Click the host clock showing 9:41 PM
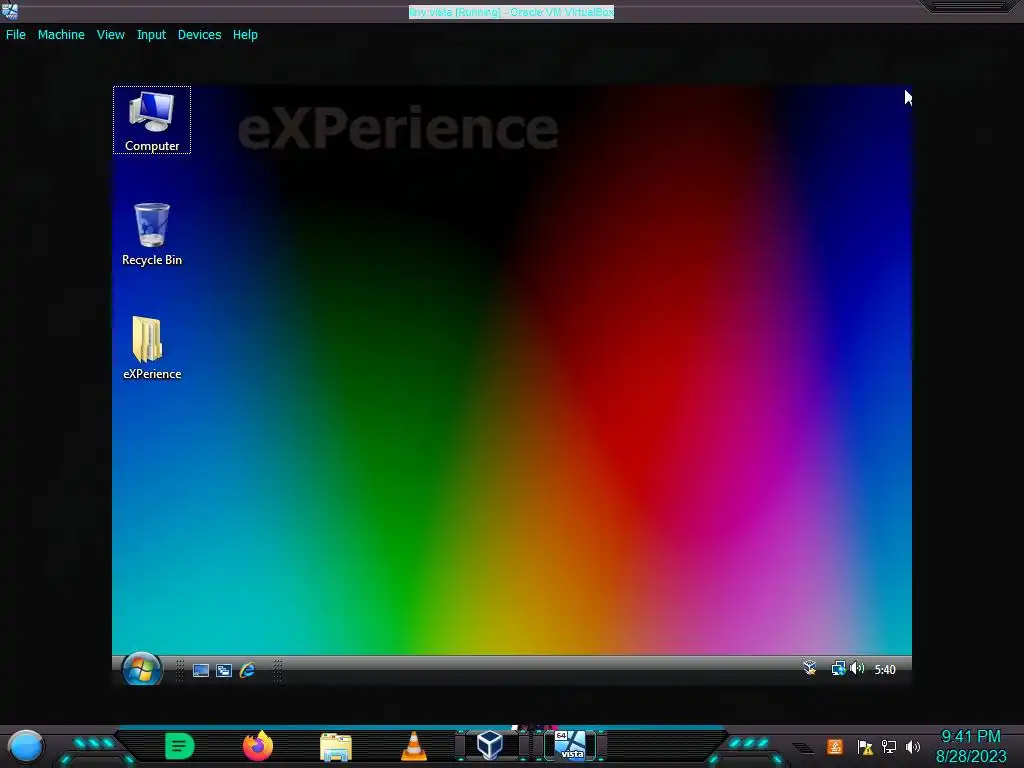The width and height of the screenshot is (1024, 768). 970,746
